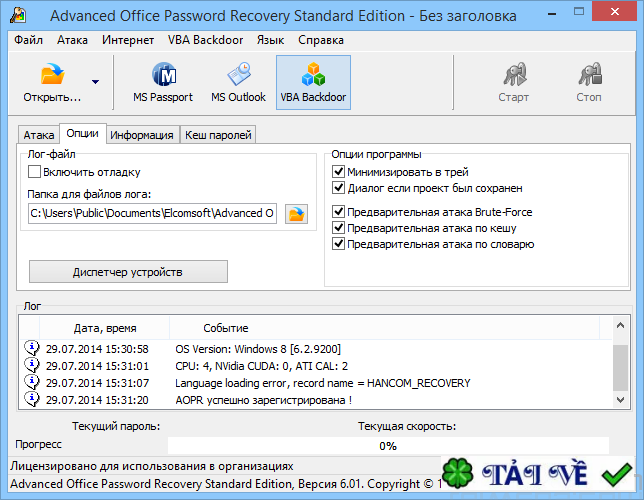Enable the Включить отладку checkbox
The height and width of the screenshot is (500, 644).
pos(34,172)
